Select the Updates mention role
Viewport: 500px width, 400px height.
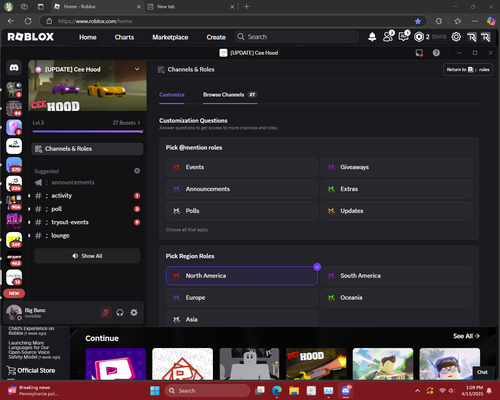[x=396, y=211]
